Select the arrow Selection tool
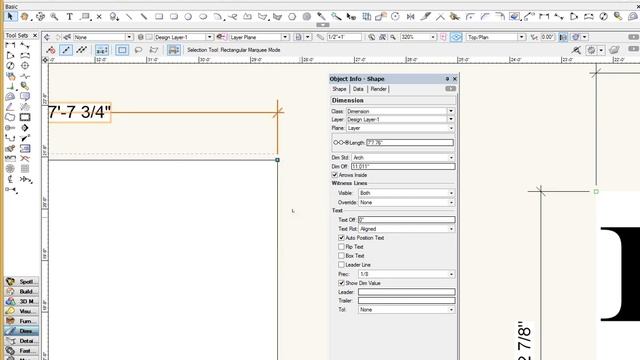 coord(10,16)
